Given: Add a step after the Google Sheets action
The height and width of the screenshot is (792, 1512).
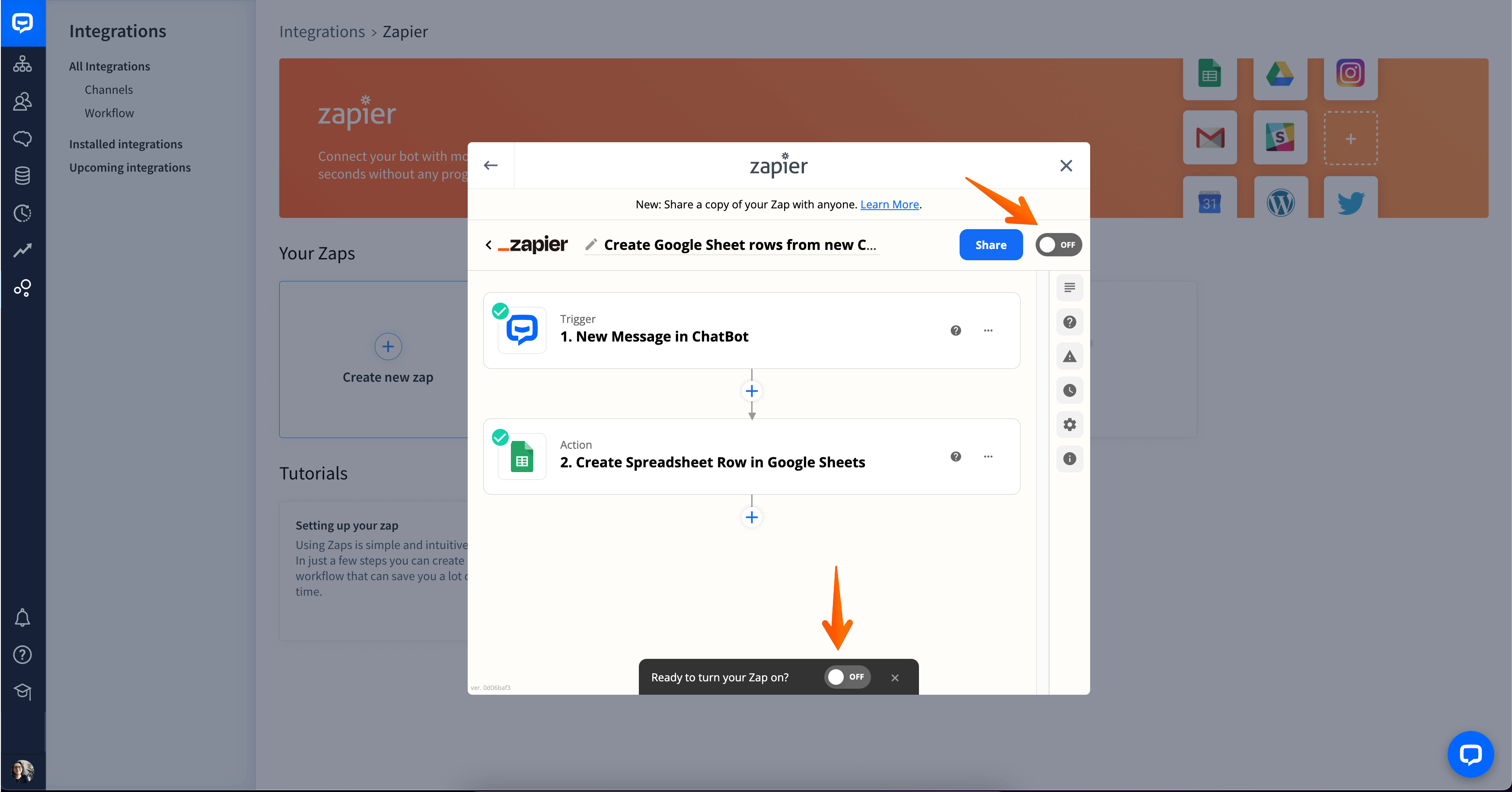Looking at the screenshot, I should pyautogui.click(x=751, y=517).
